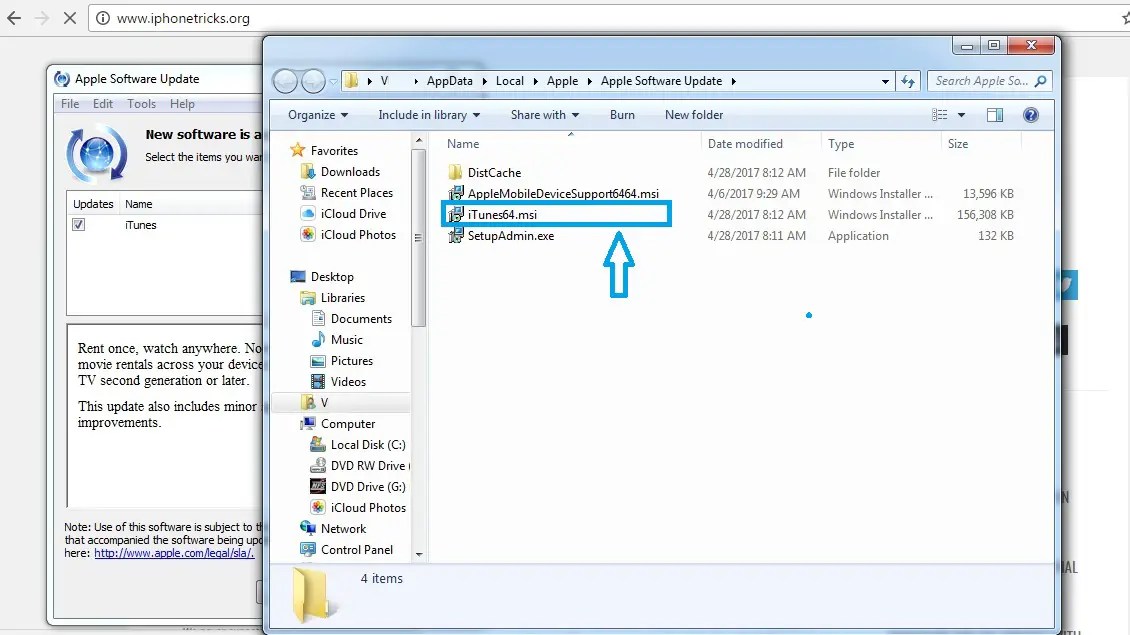This screenshot has width=1130, height=635.
Task: Open the Include in library dropdown
Action: [x=429, y=115]
